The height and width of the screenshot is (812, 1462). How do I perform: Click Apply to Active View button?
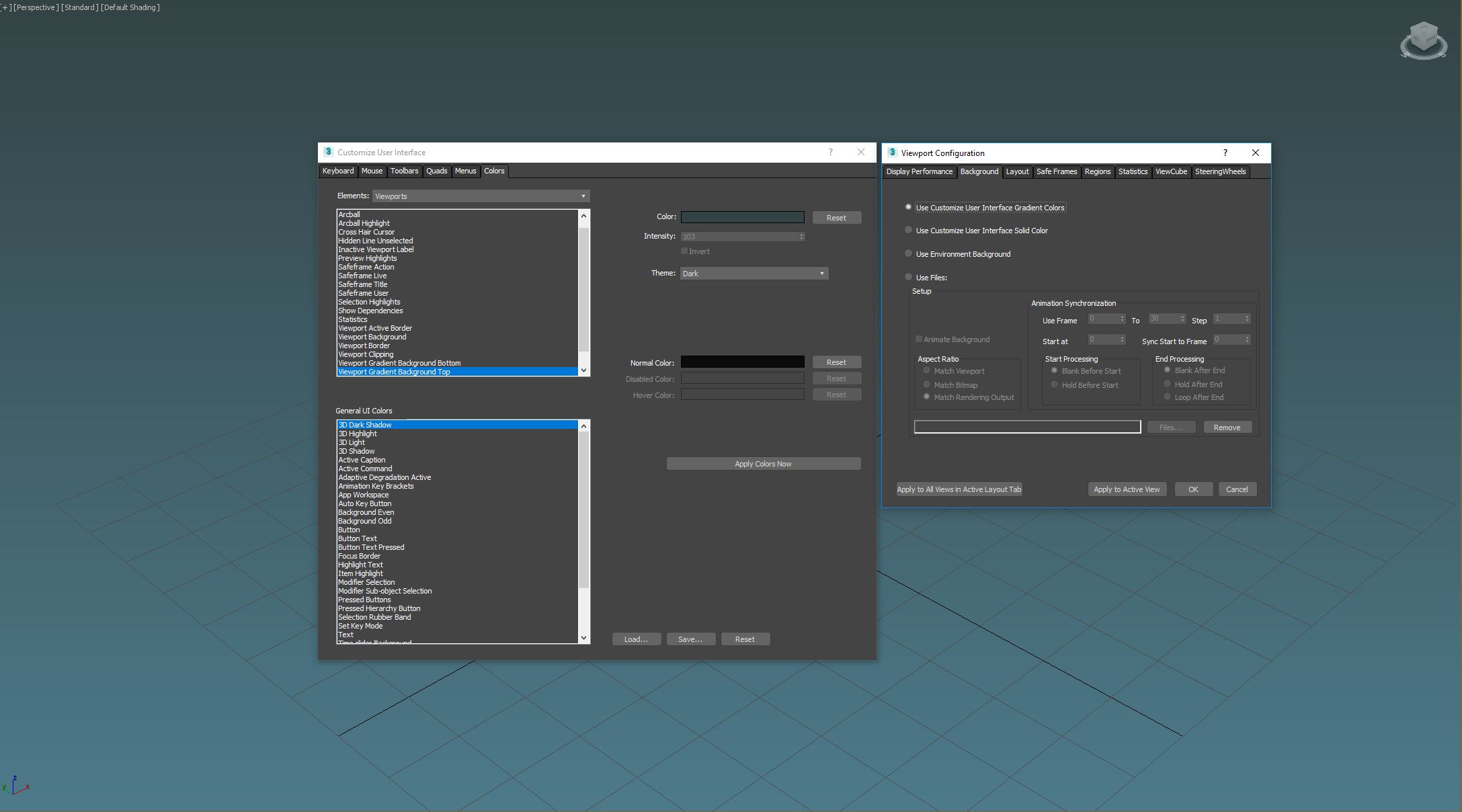coord(1126,489)
